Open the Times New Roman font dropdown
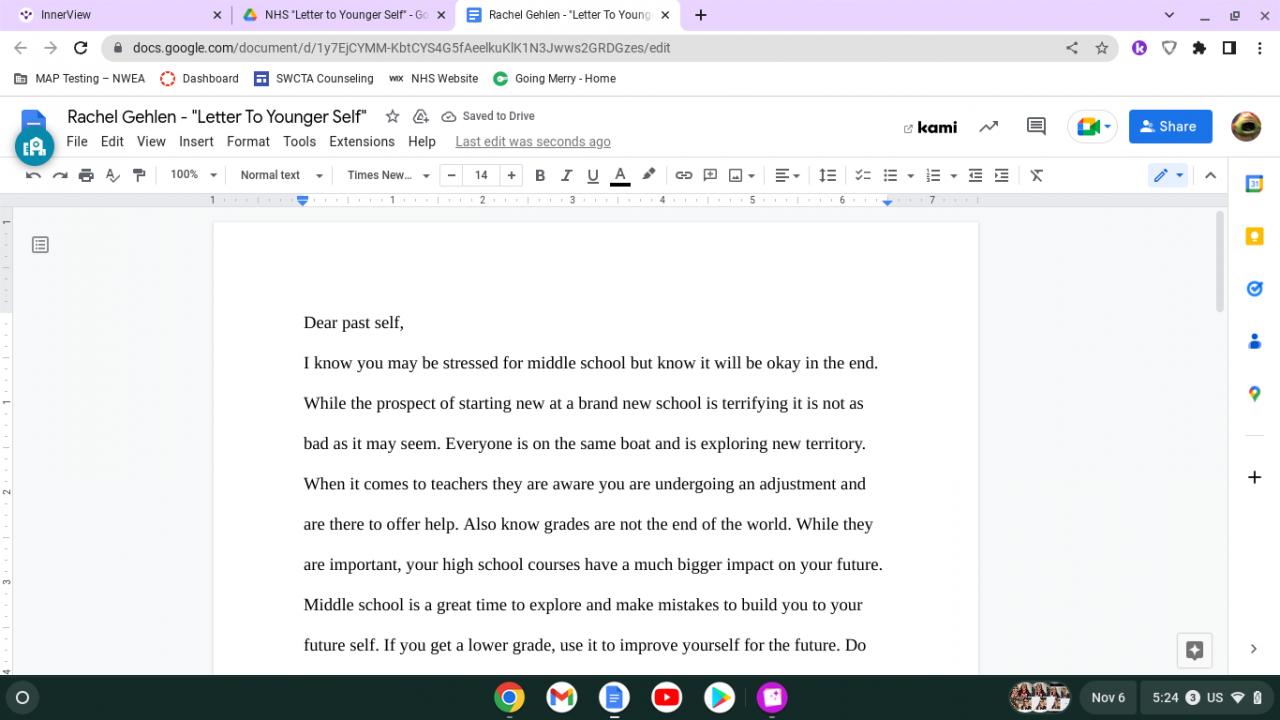Viewport: 1280px width, 720px height. pos(388,175)
